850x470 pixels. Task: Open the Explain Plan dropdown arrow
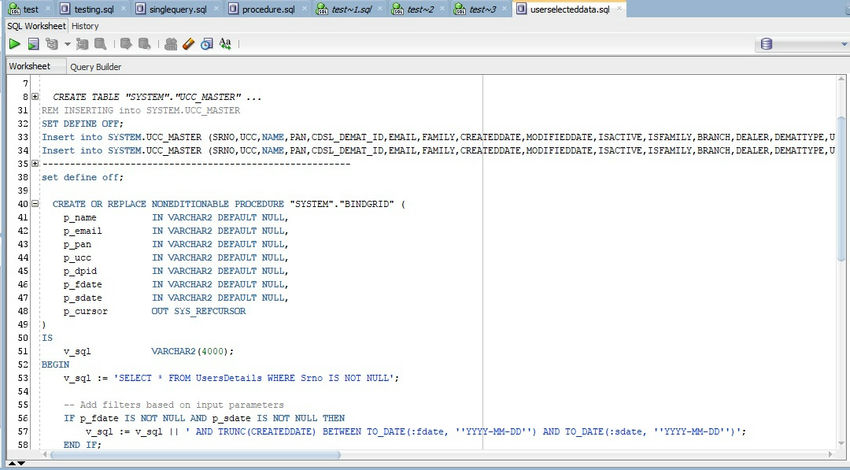[67, 44]
